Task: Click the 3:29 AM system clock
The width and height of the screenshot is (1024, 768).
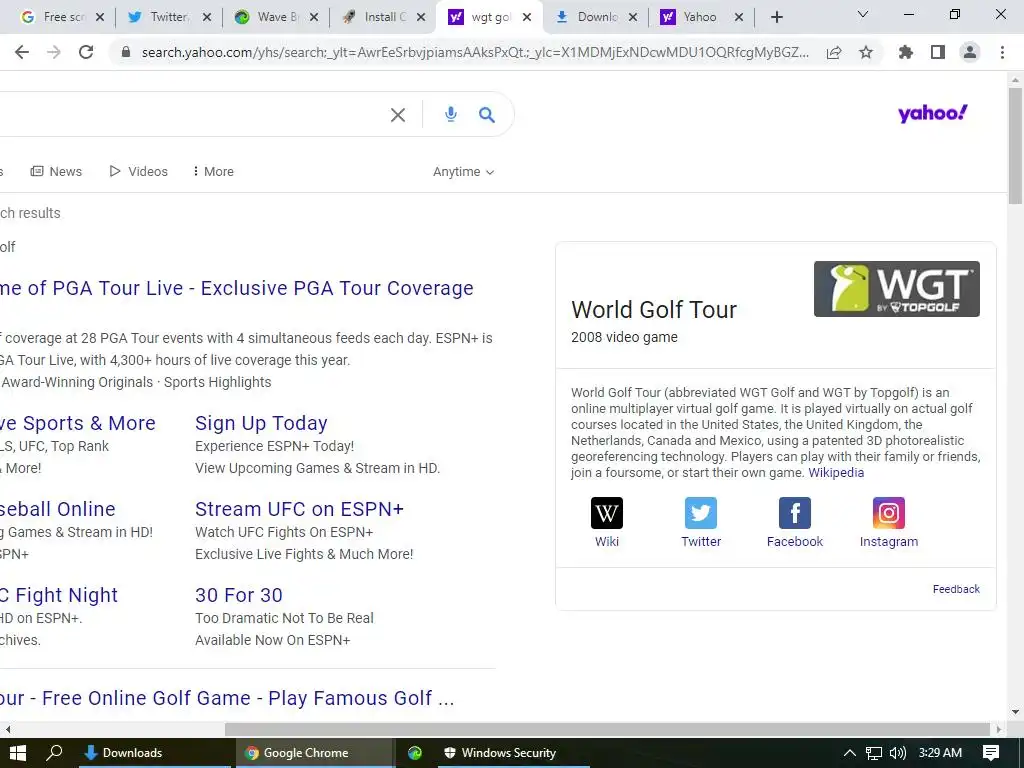Action: click(x=940, y=753)
